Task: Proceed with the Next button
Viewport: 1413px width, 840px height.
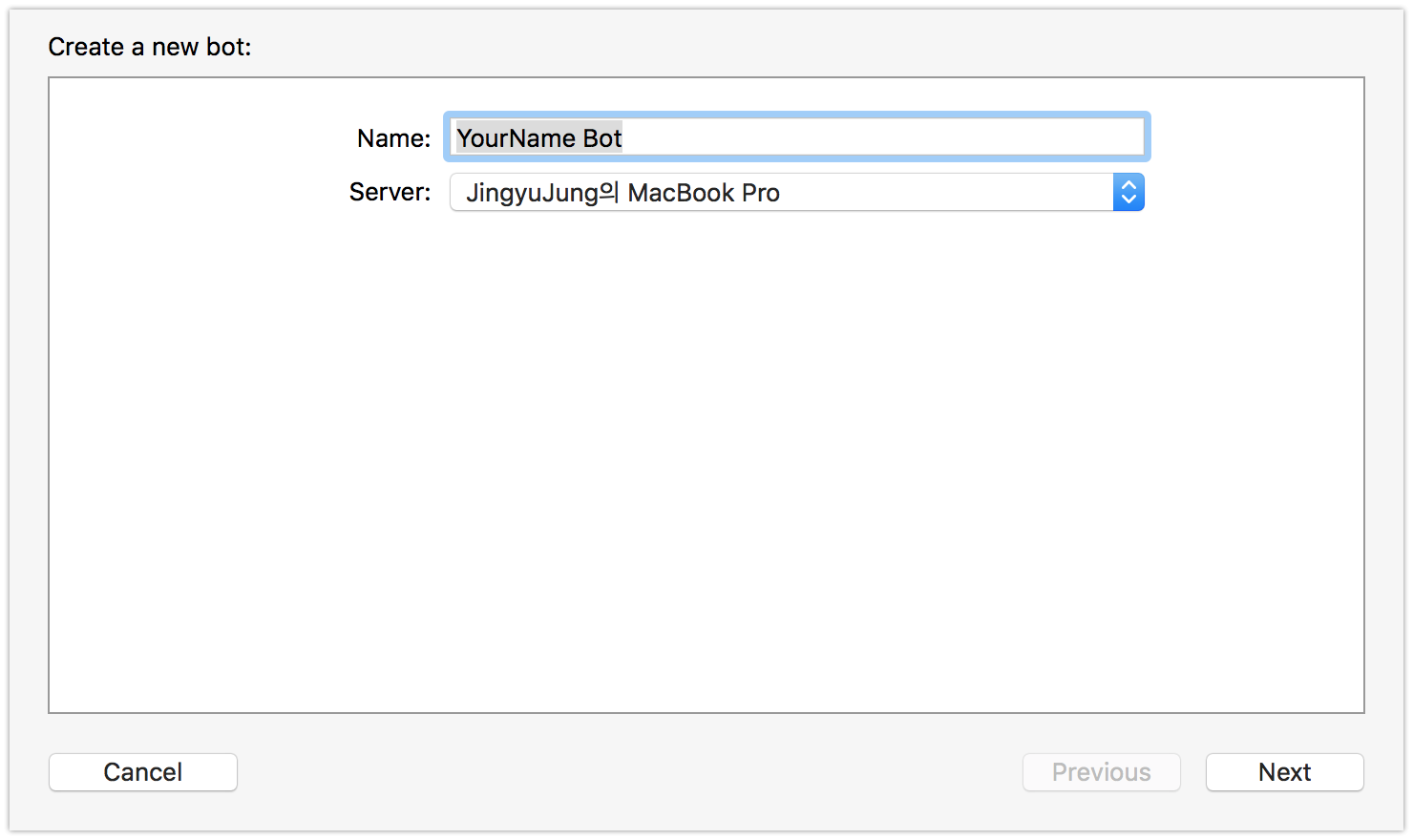Action: point(1285,772)
